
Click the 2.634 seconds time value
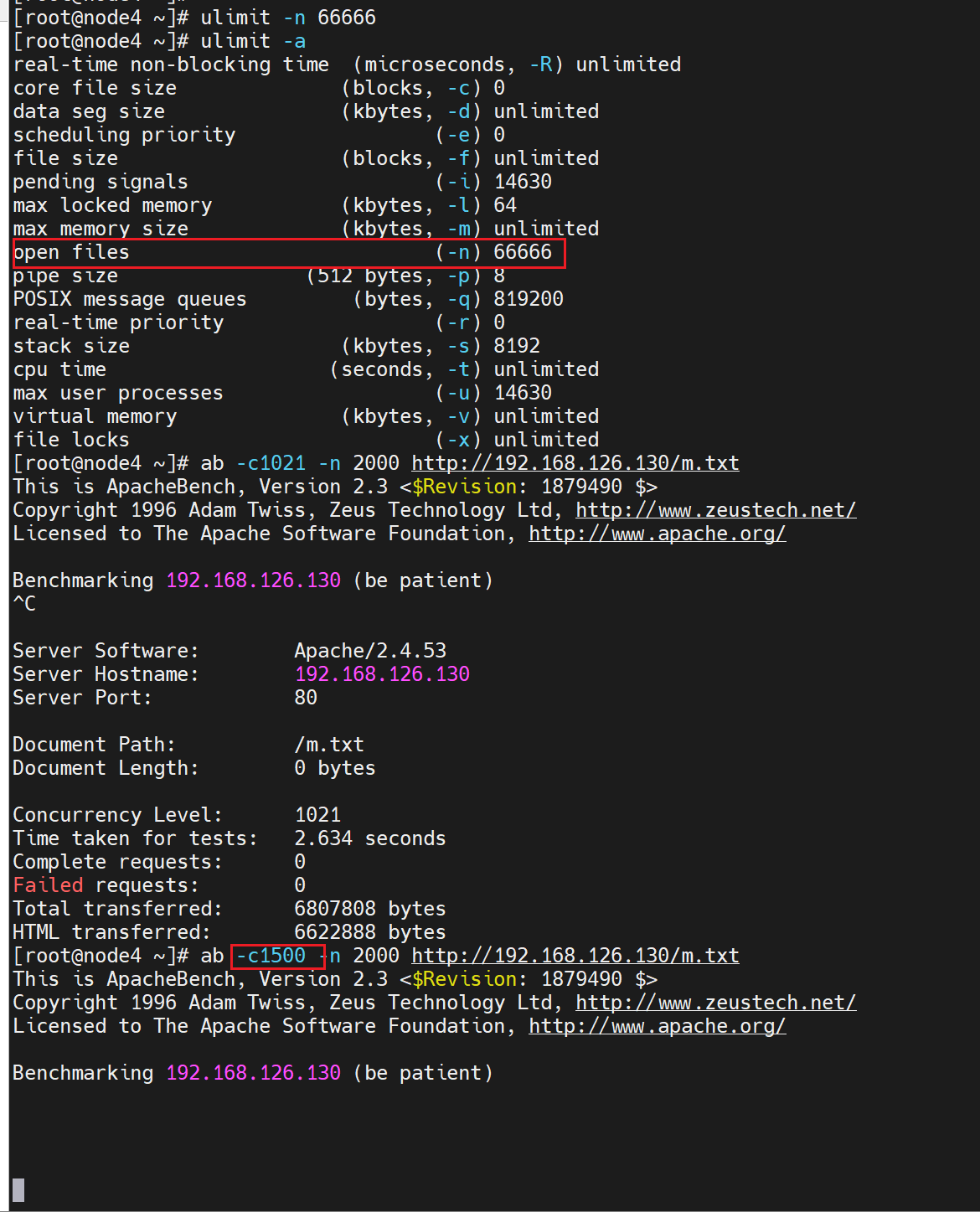pyautogui.click(x=369, y=838)
